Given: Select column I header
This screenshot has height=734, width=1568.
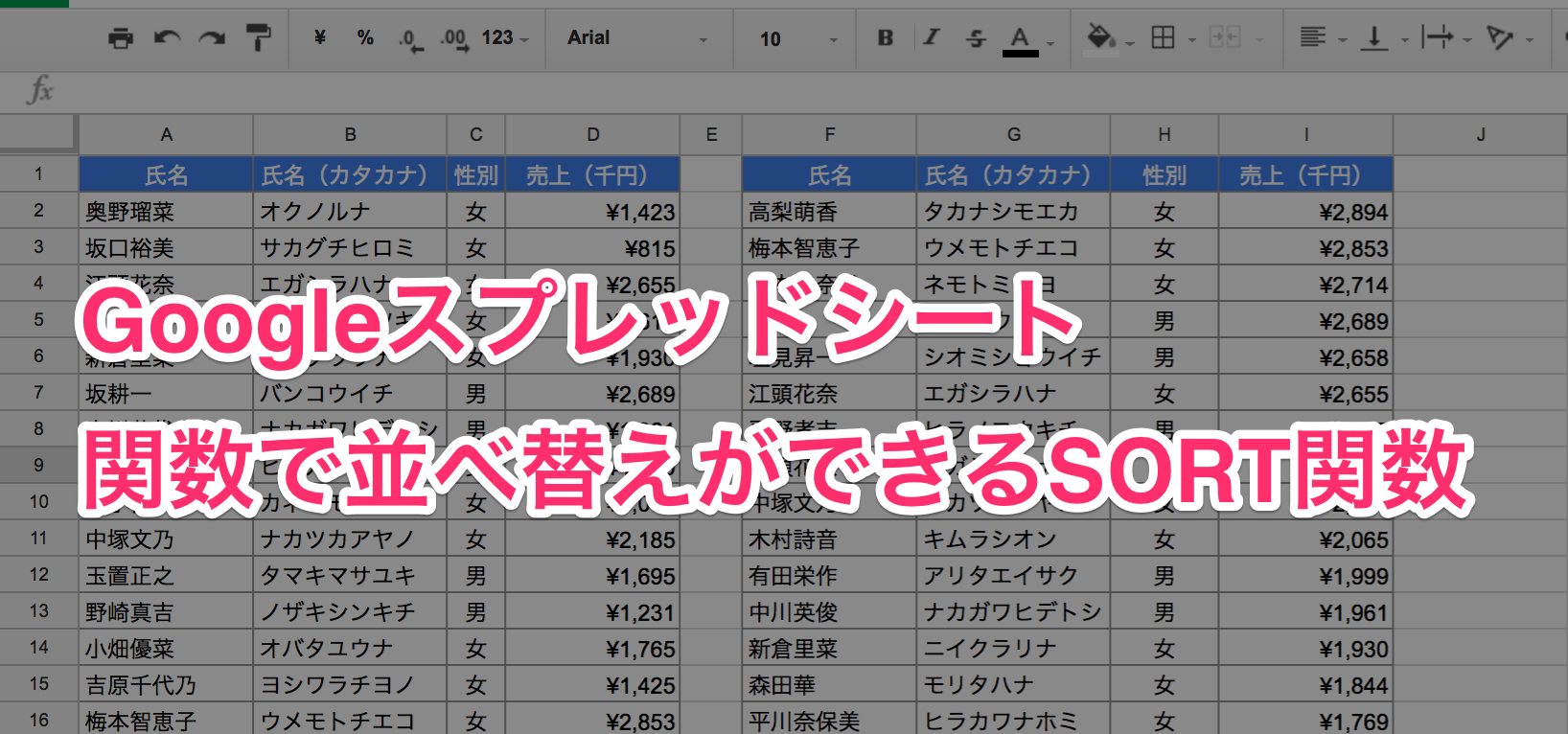Looking at the screenshot, I should coord(1306,135).
